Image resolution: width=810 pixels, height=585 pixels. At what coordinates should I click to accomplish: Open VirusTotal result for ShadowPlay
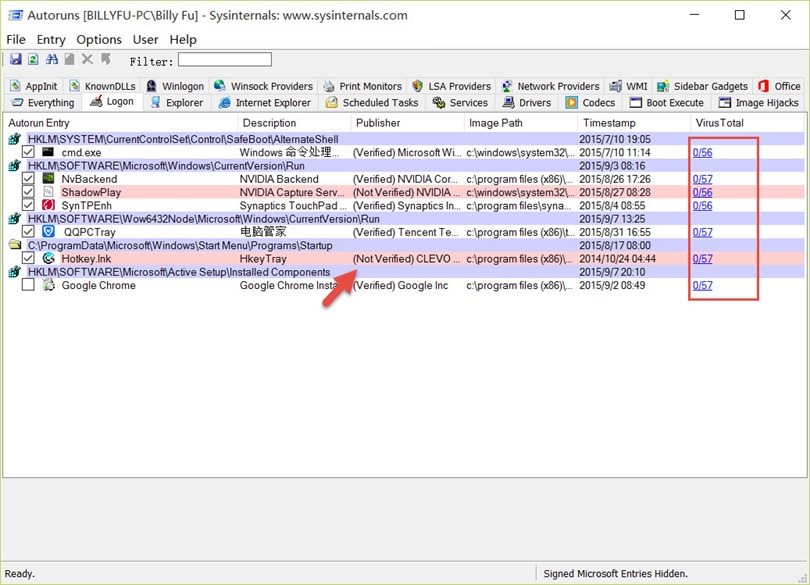(703, 192)
